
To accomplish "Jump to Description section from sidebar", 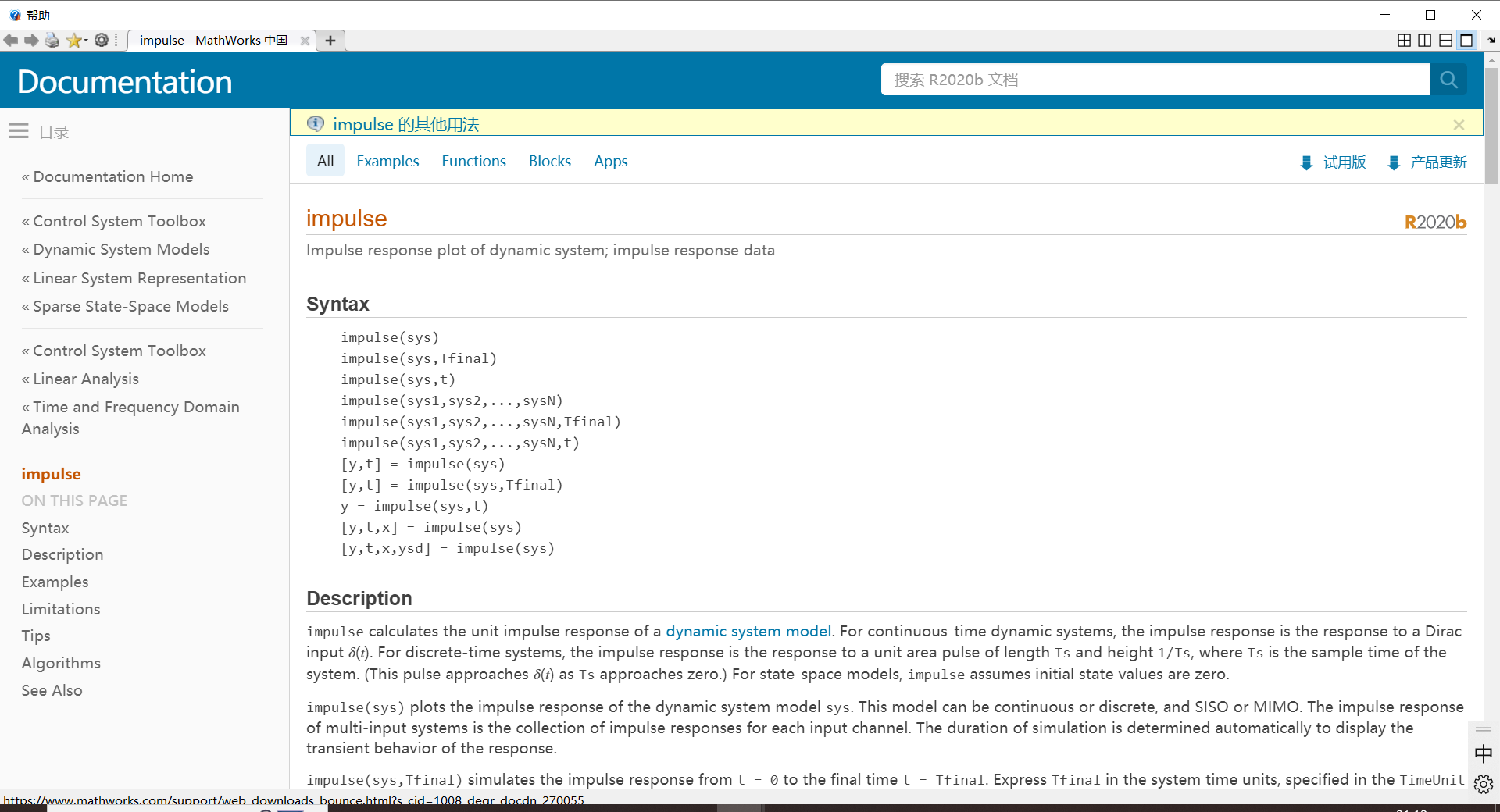I will tap(62, 555).
